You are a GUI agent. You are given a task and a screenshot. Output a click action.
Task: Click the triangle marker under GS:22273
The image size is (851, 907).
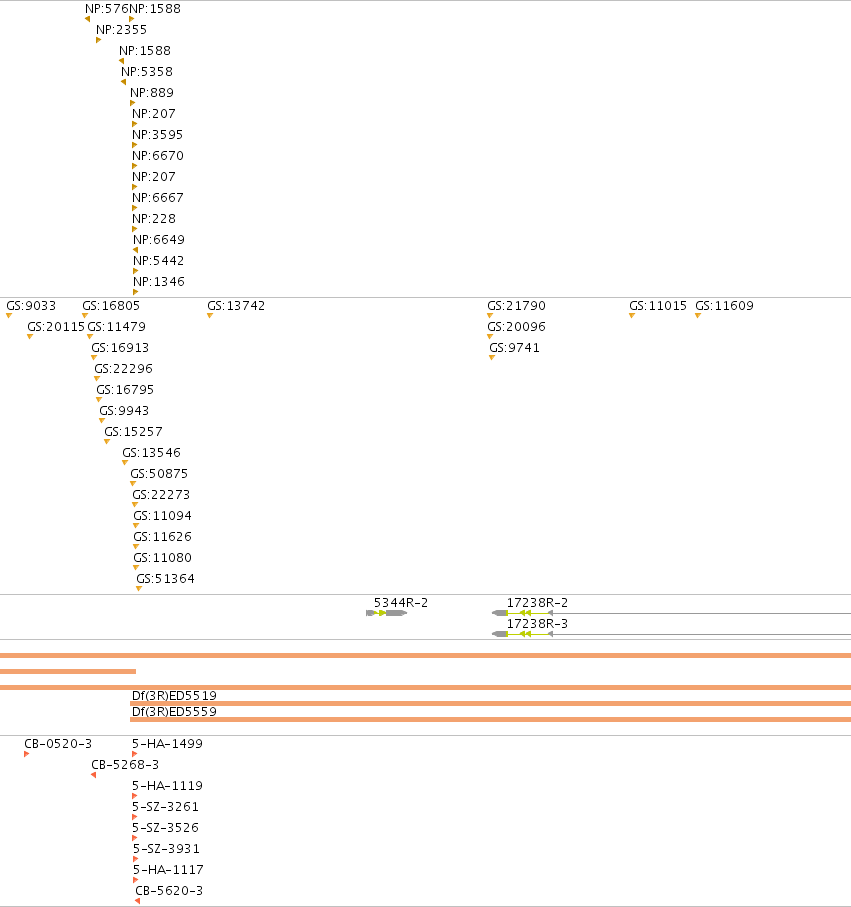[x=135, y=505]
